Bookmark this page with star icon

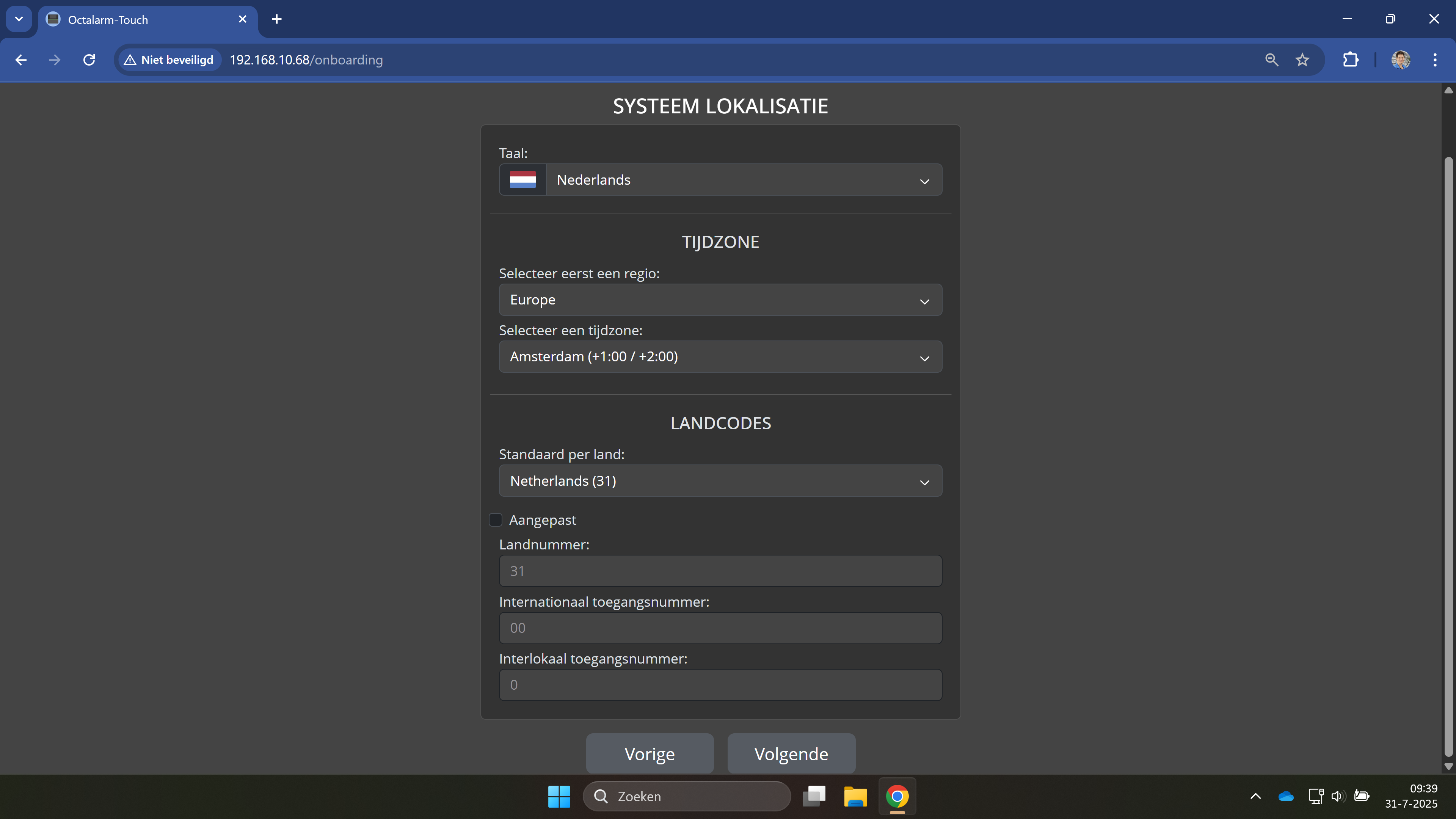pos(1302,60)
